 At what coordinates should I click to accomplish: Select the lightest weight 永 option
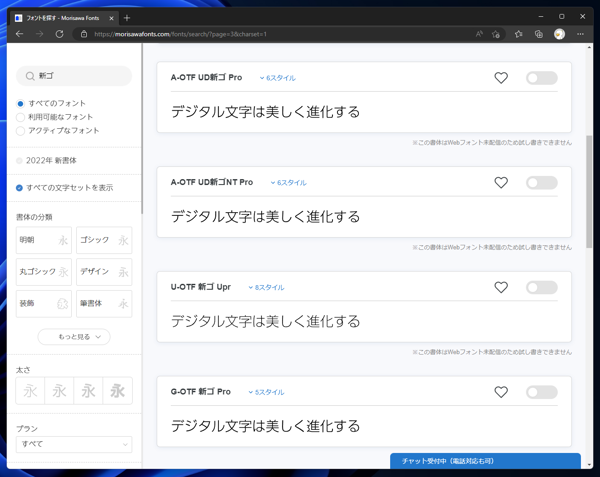point(30,391)
